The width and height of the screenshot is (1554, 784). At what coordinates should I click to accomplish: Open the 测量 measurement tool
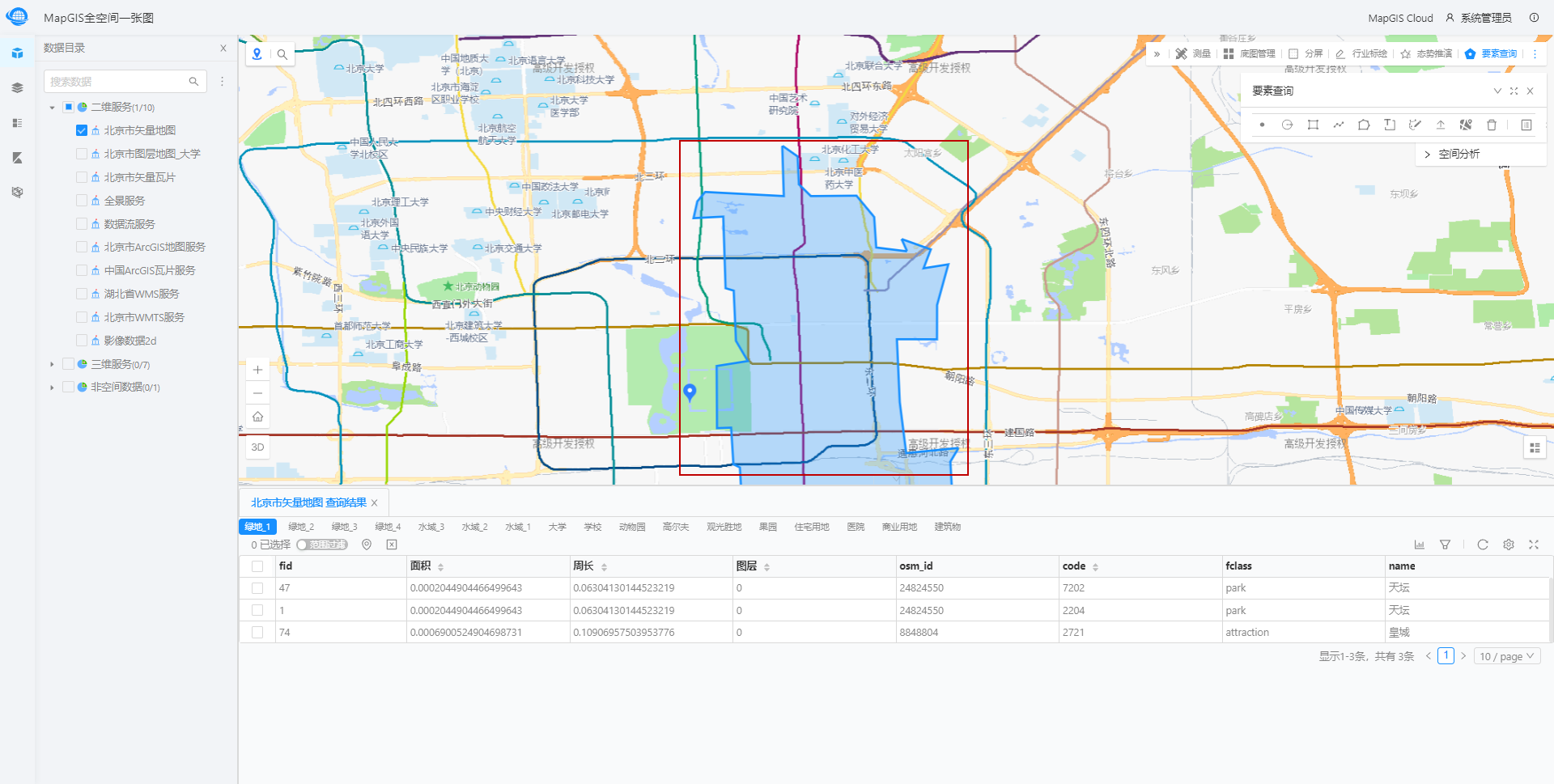pyautogui.click(x=1193, y=53)
